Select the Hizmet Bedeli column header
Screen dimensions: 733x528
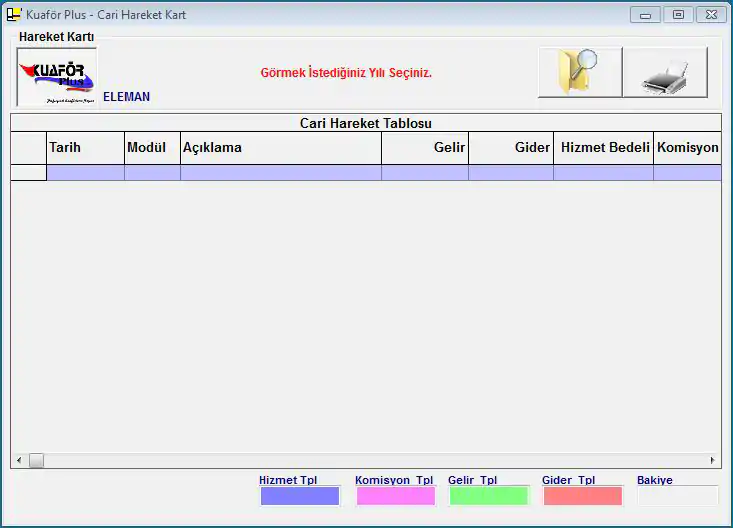603,148
